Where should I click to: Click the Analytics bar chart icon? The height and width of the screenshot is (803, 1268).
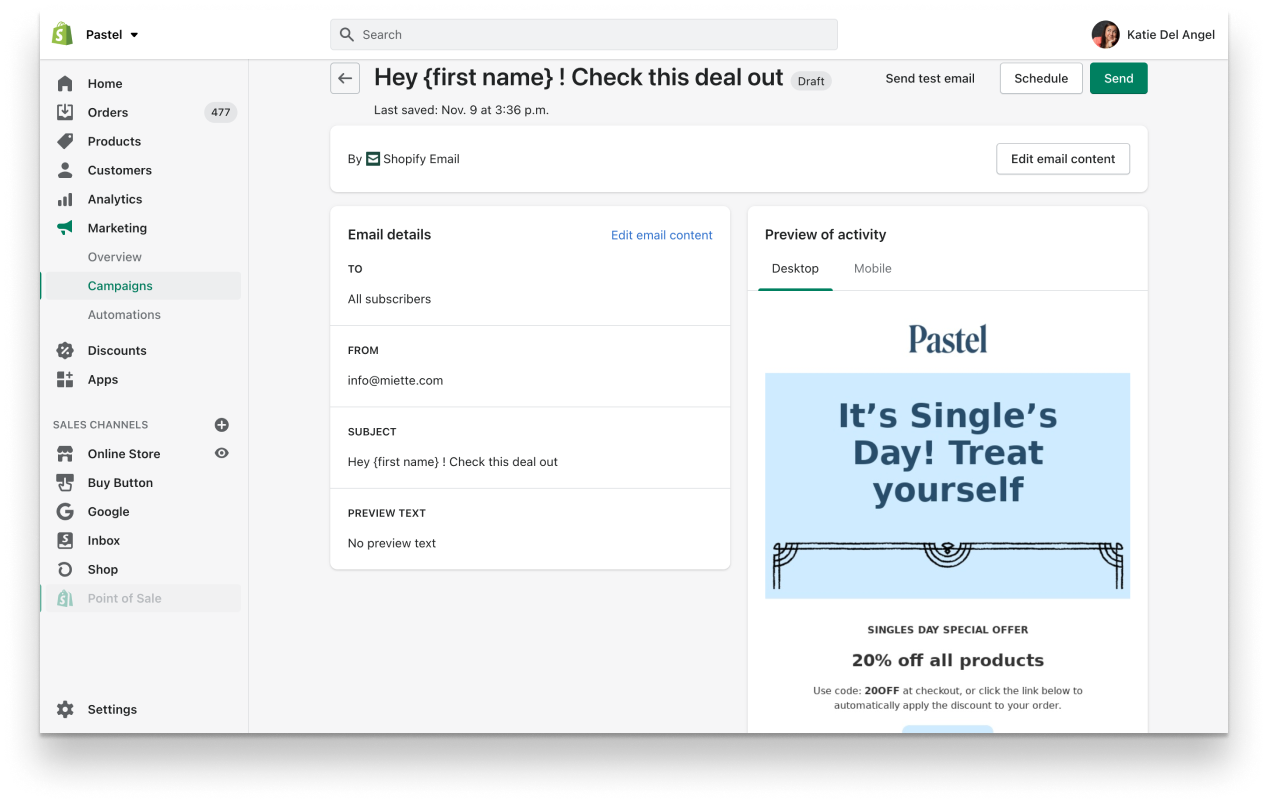(x=65, y=200)
